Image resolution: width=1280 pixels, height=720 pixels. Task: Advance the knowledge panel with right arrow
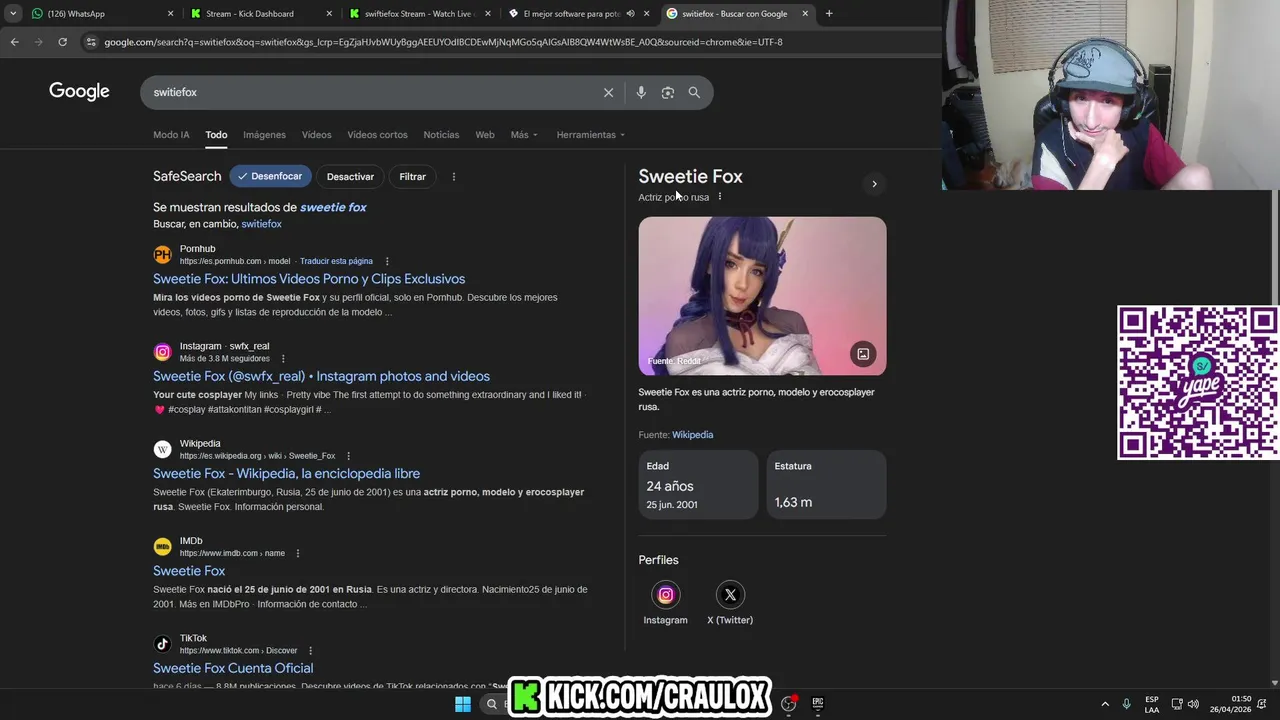click(x=874, y=184)
